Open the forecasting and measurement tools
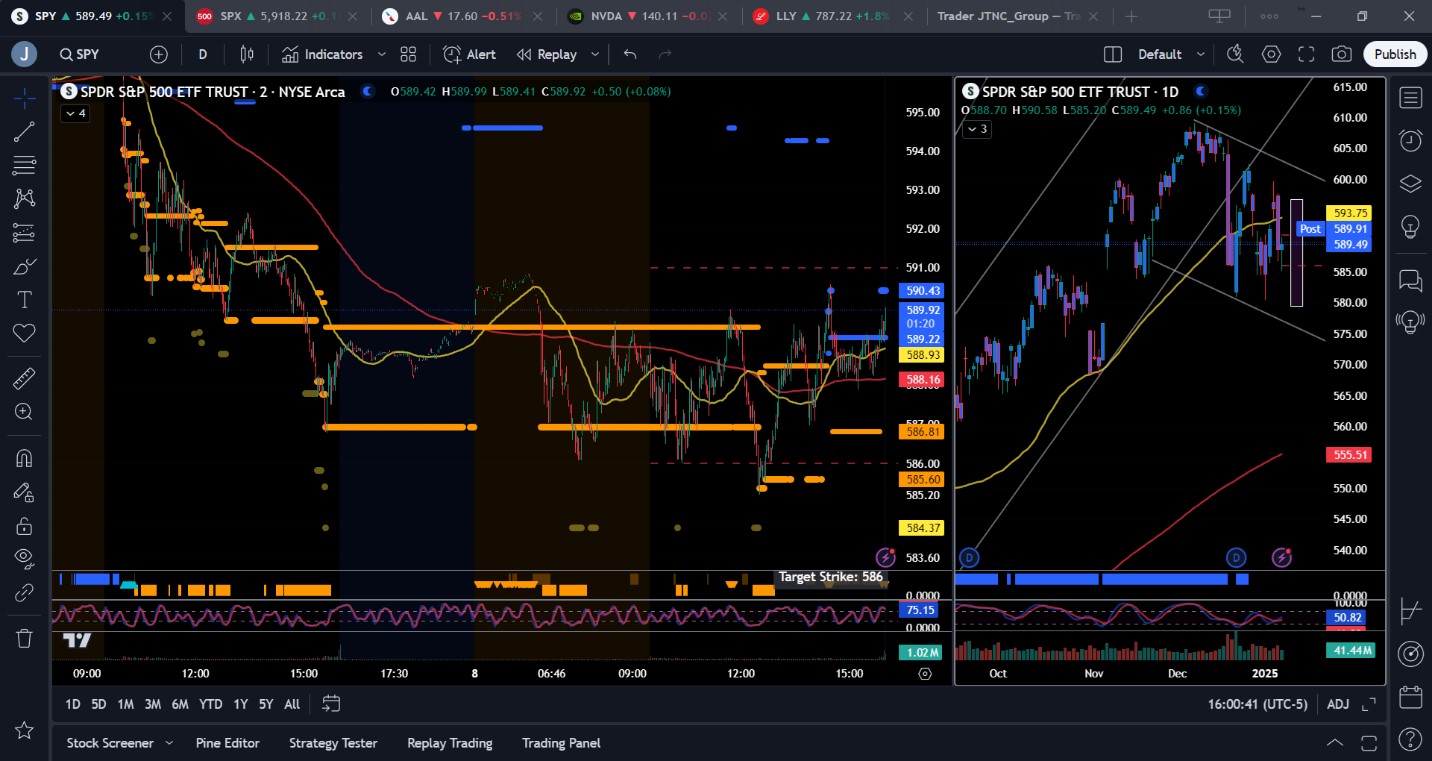 pyautogui.click(x=24, y=233)
